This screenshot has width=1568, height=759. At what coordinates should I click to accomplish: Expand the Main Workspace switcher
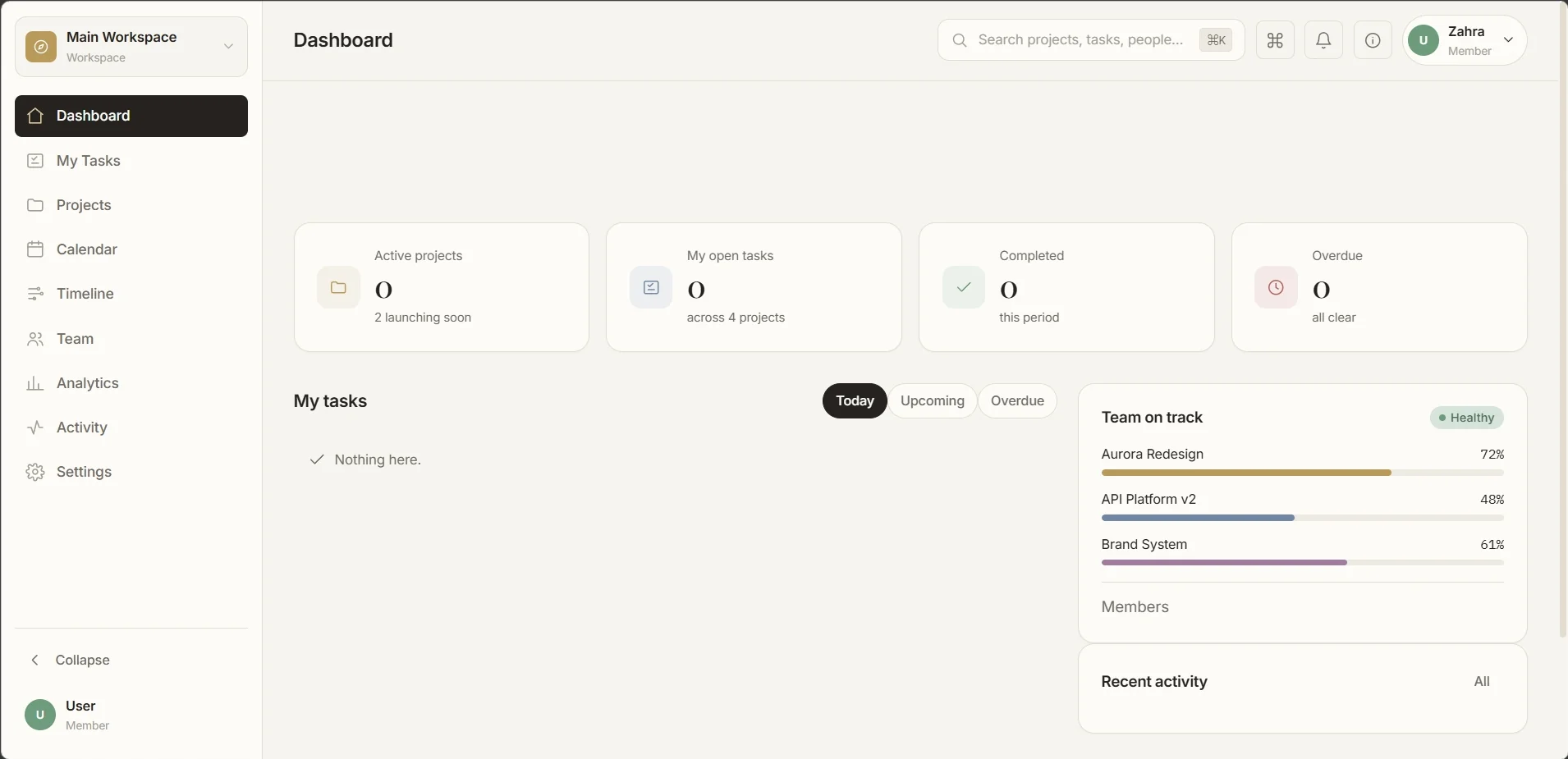131,47
